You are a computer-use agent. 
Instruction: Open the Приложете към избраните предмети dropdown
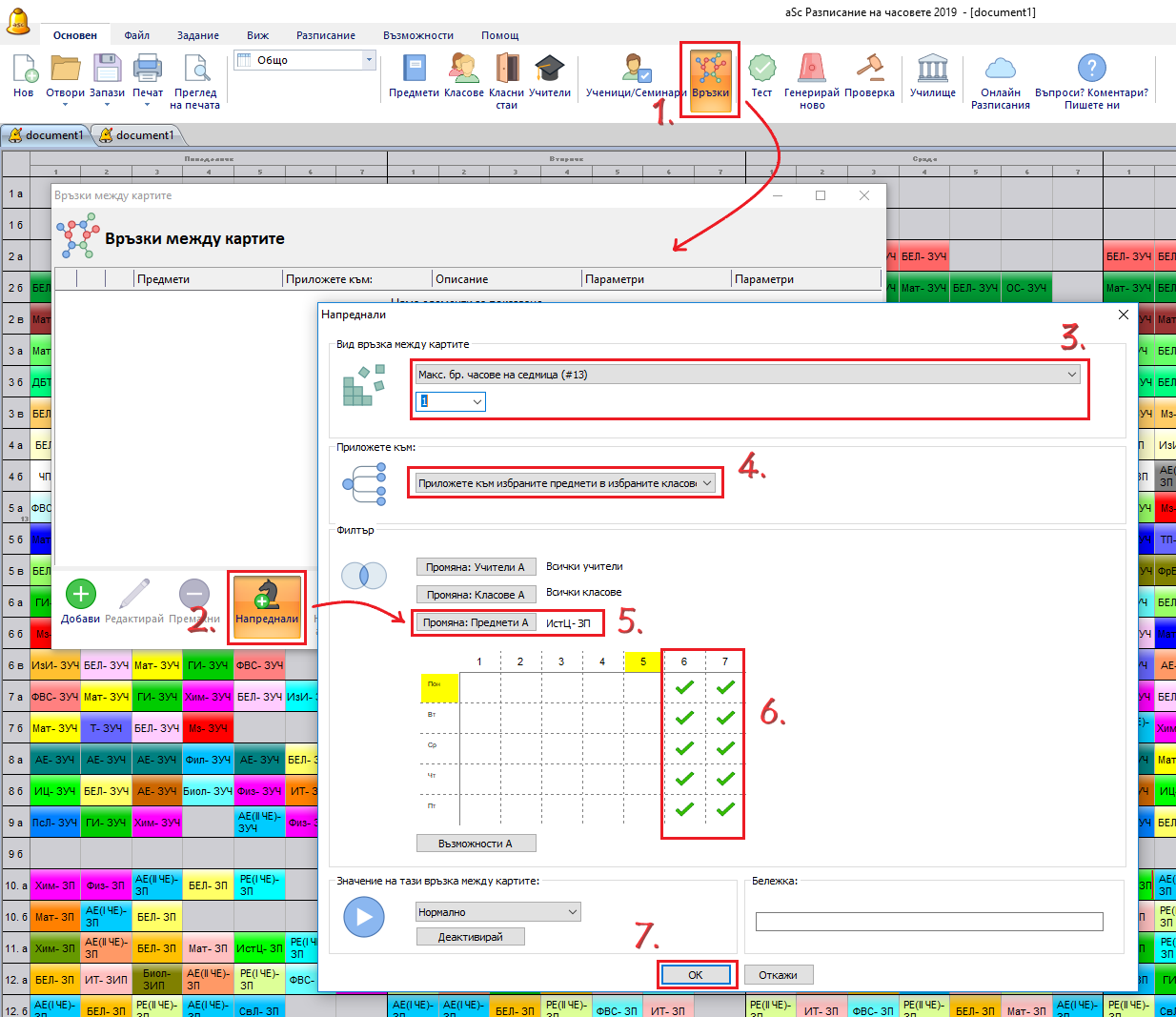click(565, 483)
